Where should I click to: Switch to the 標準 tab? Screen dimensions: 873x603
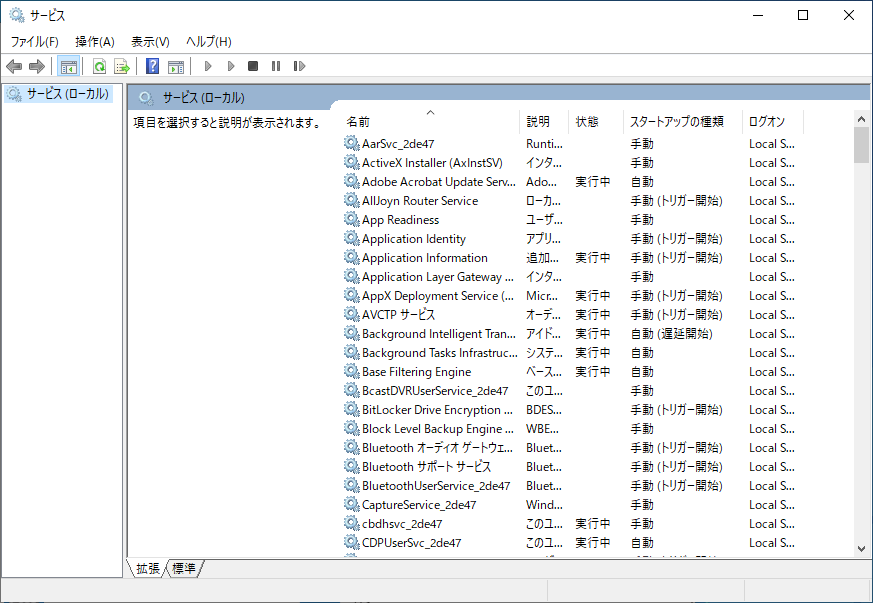182,568
